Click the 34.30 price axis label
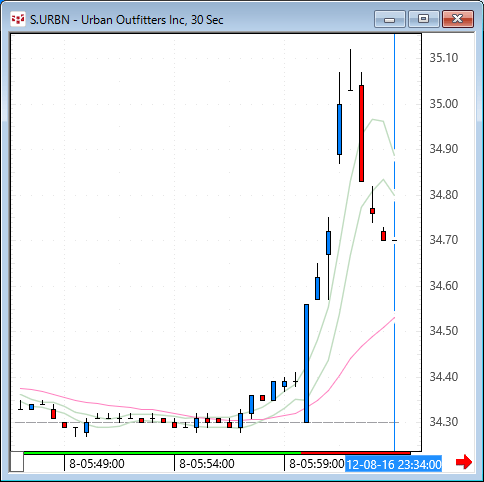The width and height of the screenshot is (484, 482). [x=443, y=422]
